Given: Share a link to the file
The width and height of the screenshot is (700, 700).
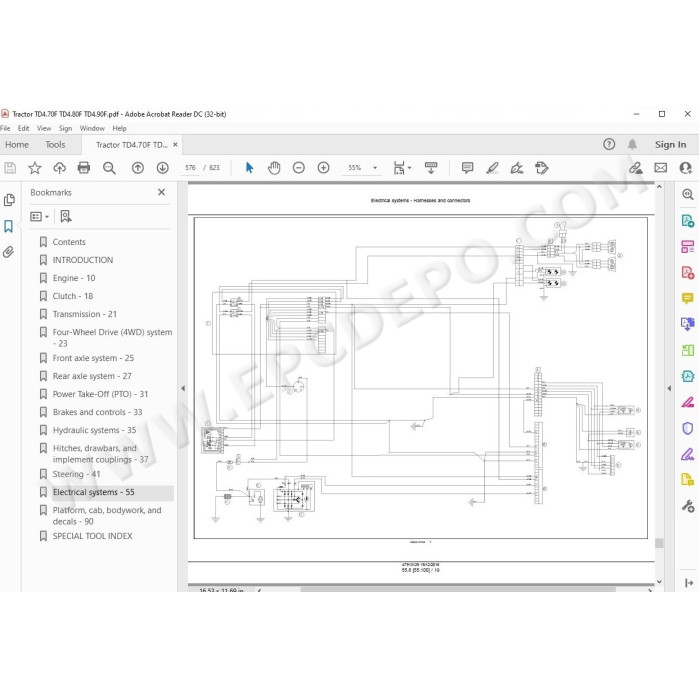Looking at the screenshot, I should [x=636, y=168].
